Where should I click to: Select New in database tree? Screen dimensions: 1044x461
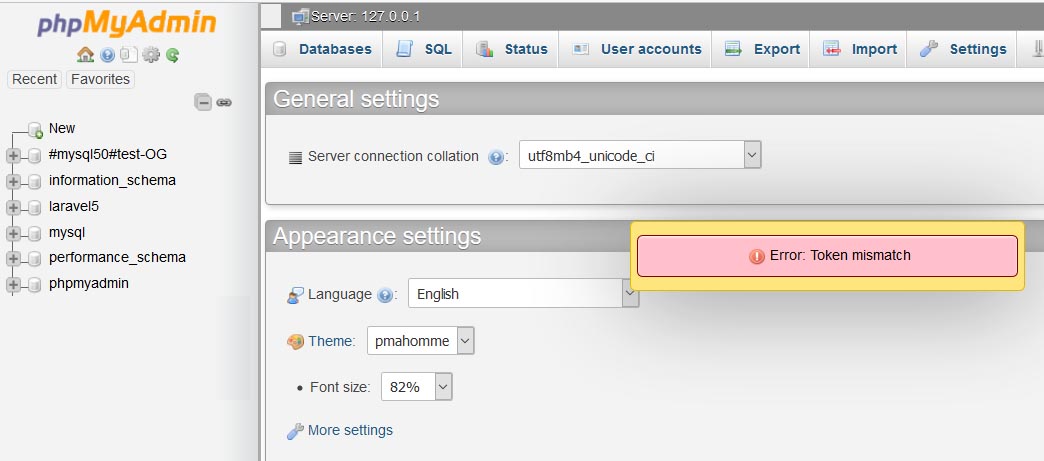click(x=62, y=128)
